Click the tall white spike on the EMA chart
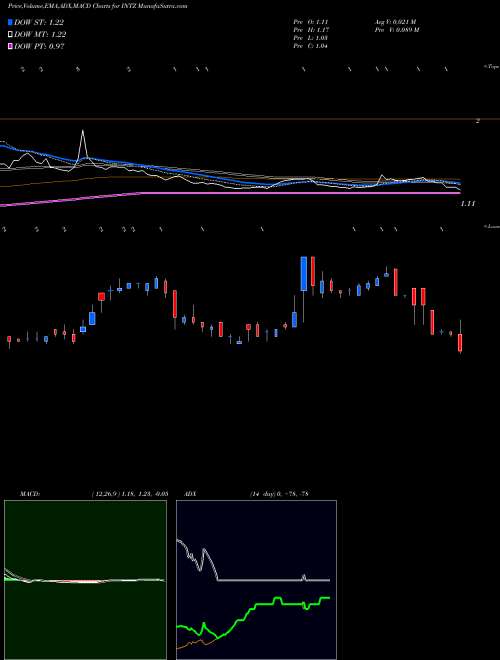 click(82, 143)
